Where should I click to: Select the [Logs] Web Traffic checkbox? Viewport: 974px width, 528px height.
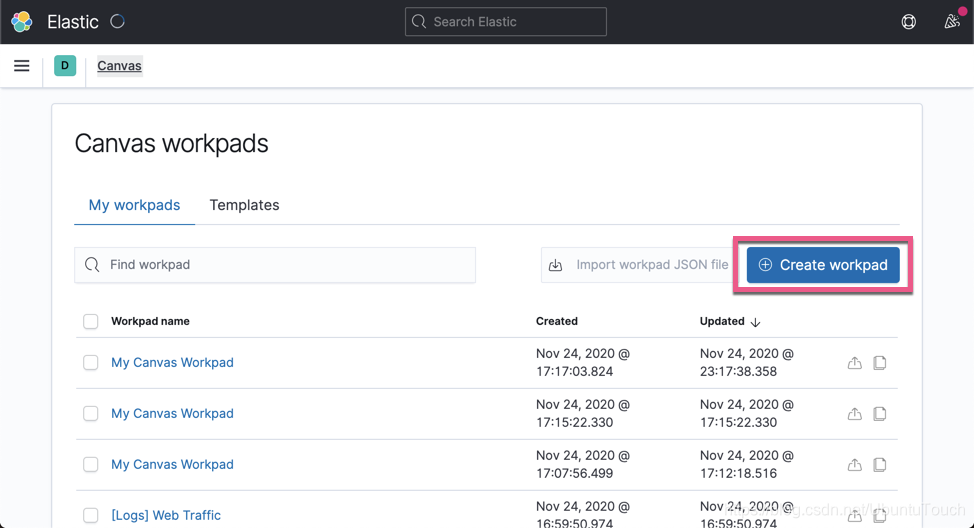click(91, 515)
